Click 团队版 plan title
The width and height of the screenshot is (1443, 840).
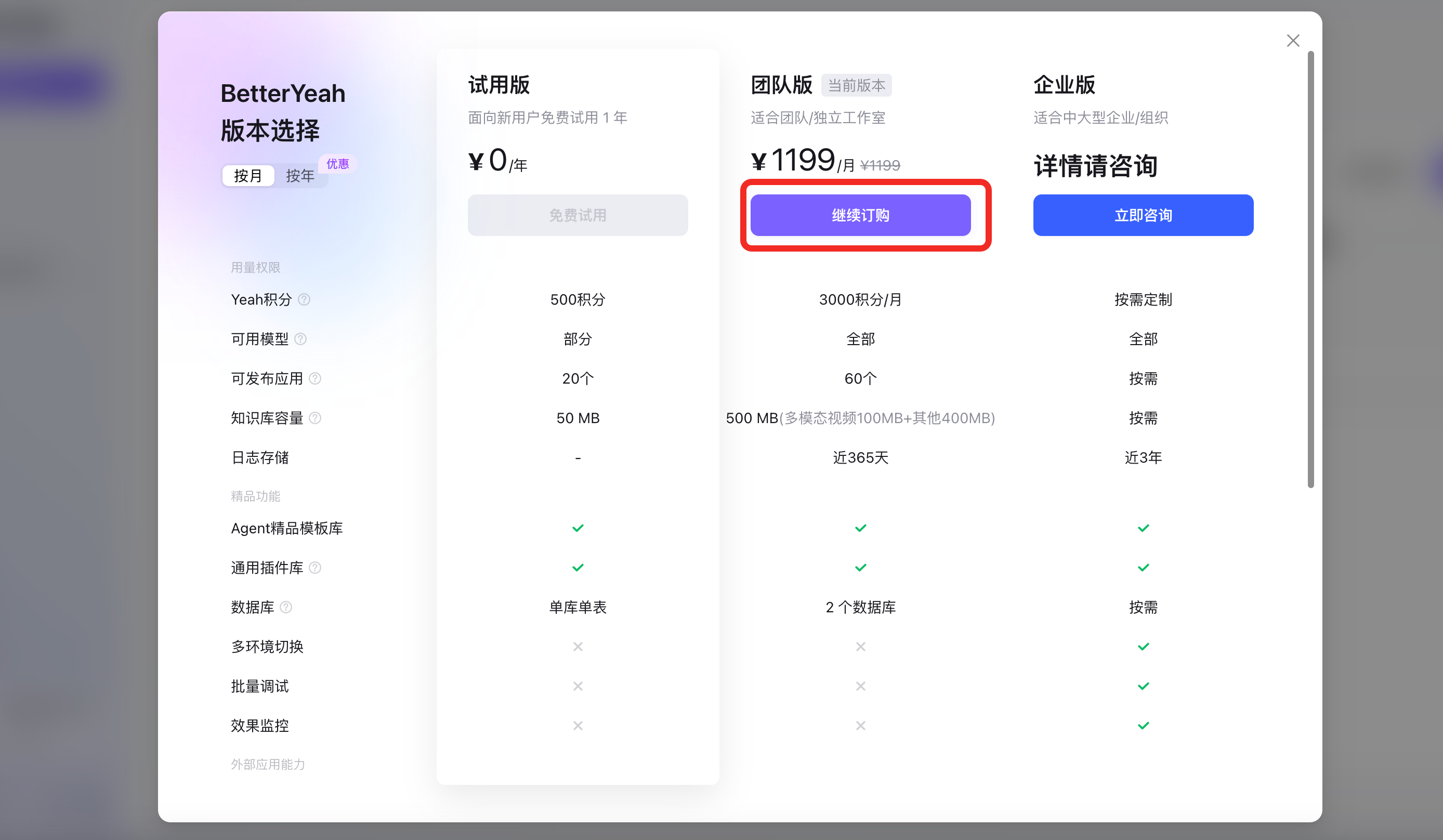781,85
